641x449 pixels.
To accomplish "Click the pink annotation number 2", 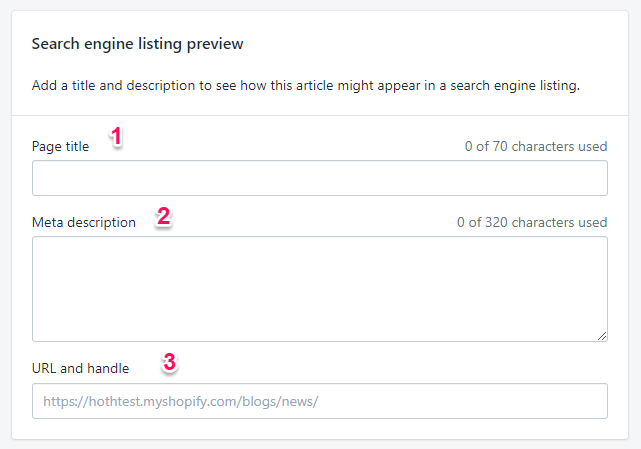I will [x=163, y=216].
